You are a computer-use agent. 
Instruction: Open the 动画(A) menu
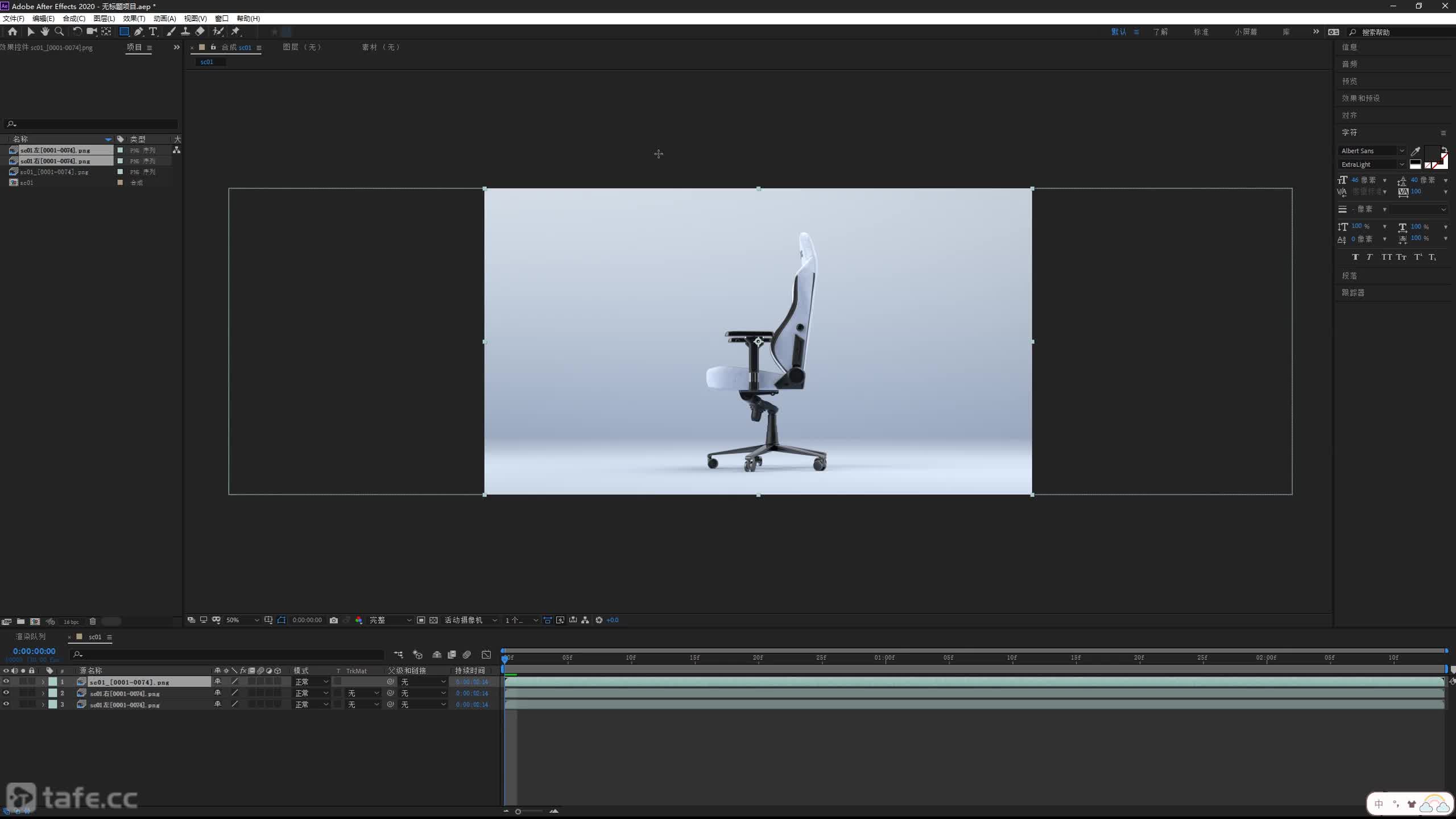point(165,18)
